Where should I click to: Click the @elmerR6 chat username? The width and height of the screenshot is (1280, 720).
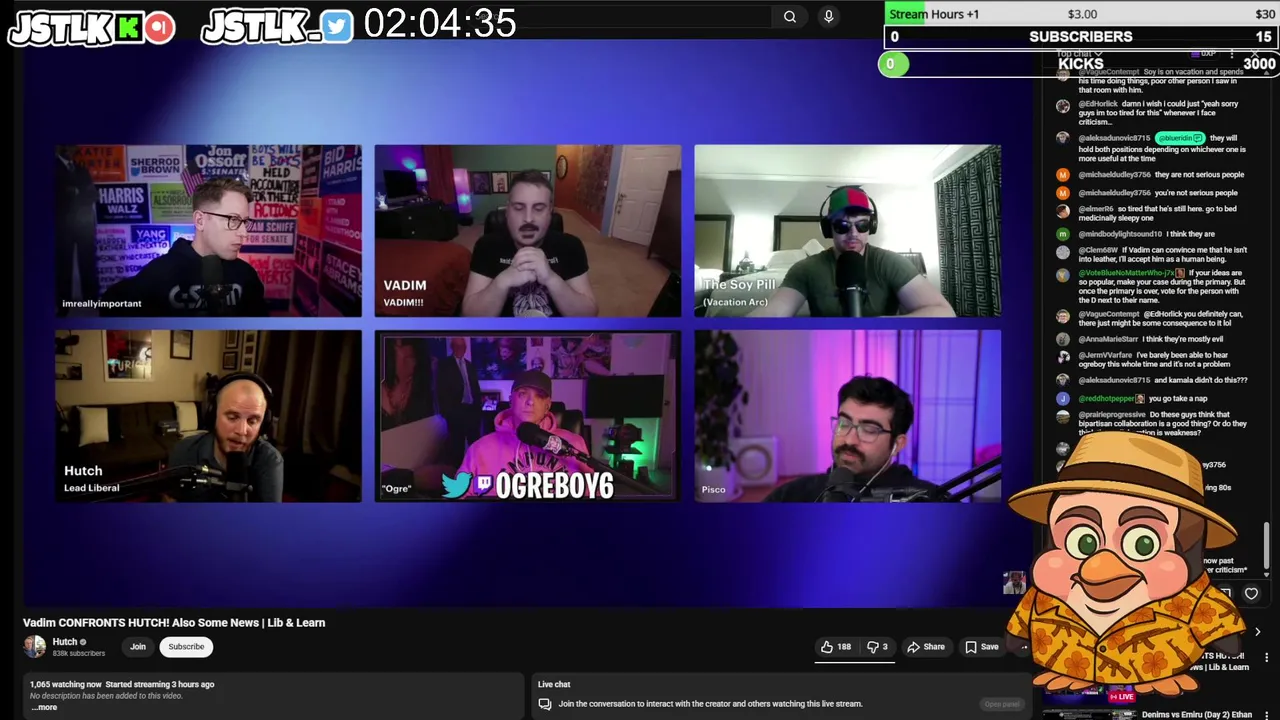(x=1096, y=209)
